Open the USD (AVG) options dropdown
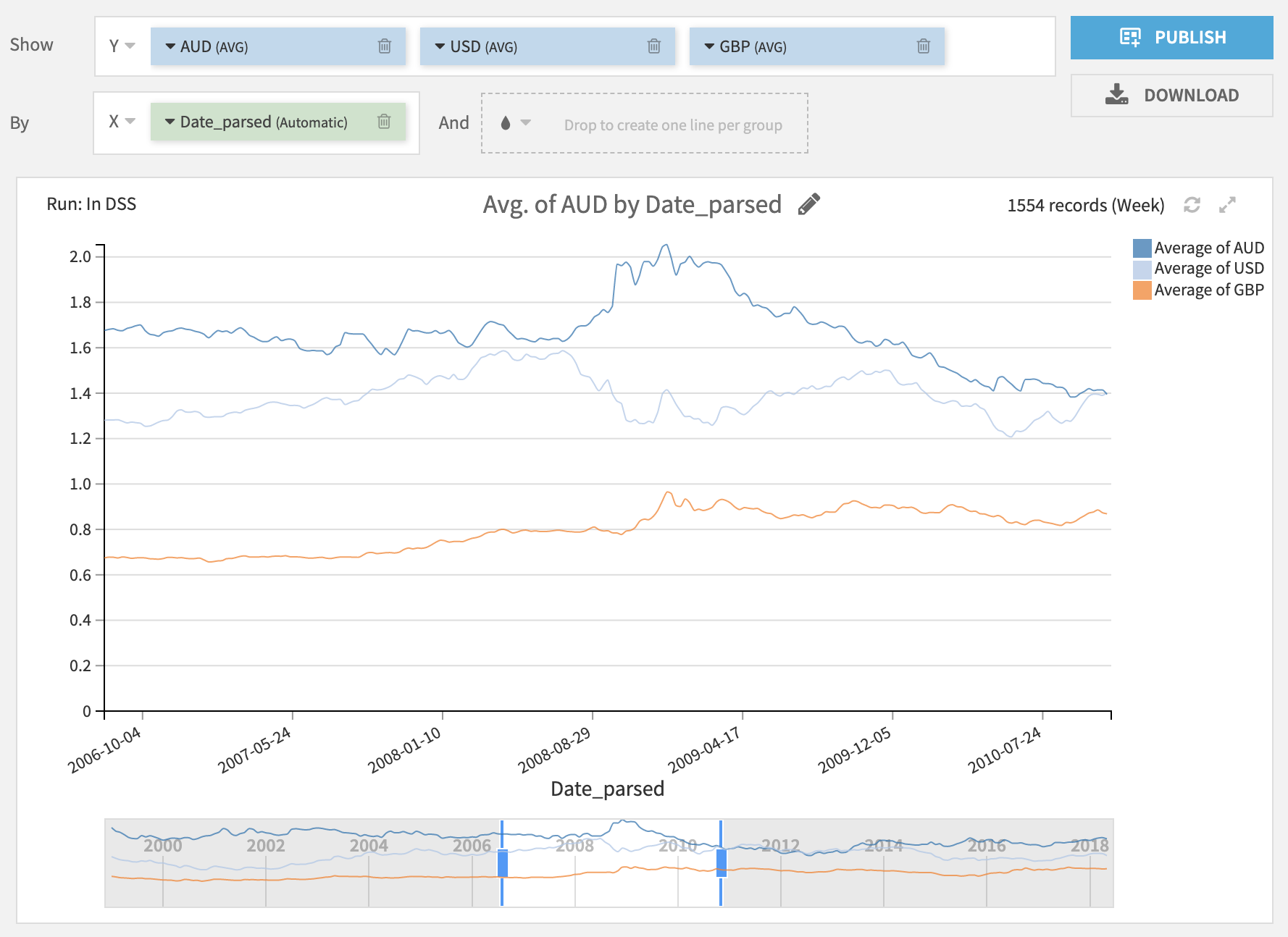The width and height of the screenshot is (1288, 937). coord(440,46)
